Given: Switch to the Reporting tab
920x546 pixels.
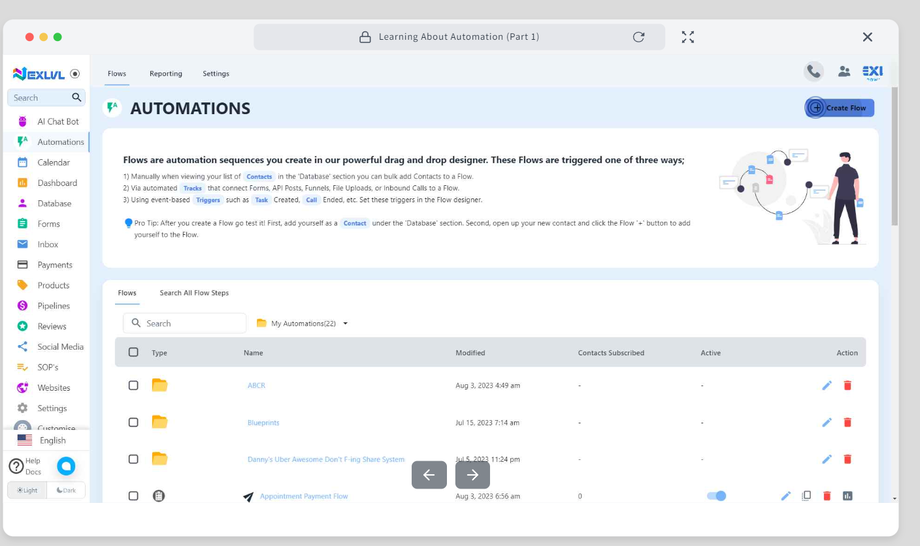Looking at the screenshot, I should pos(166,73).
